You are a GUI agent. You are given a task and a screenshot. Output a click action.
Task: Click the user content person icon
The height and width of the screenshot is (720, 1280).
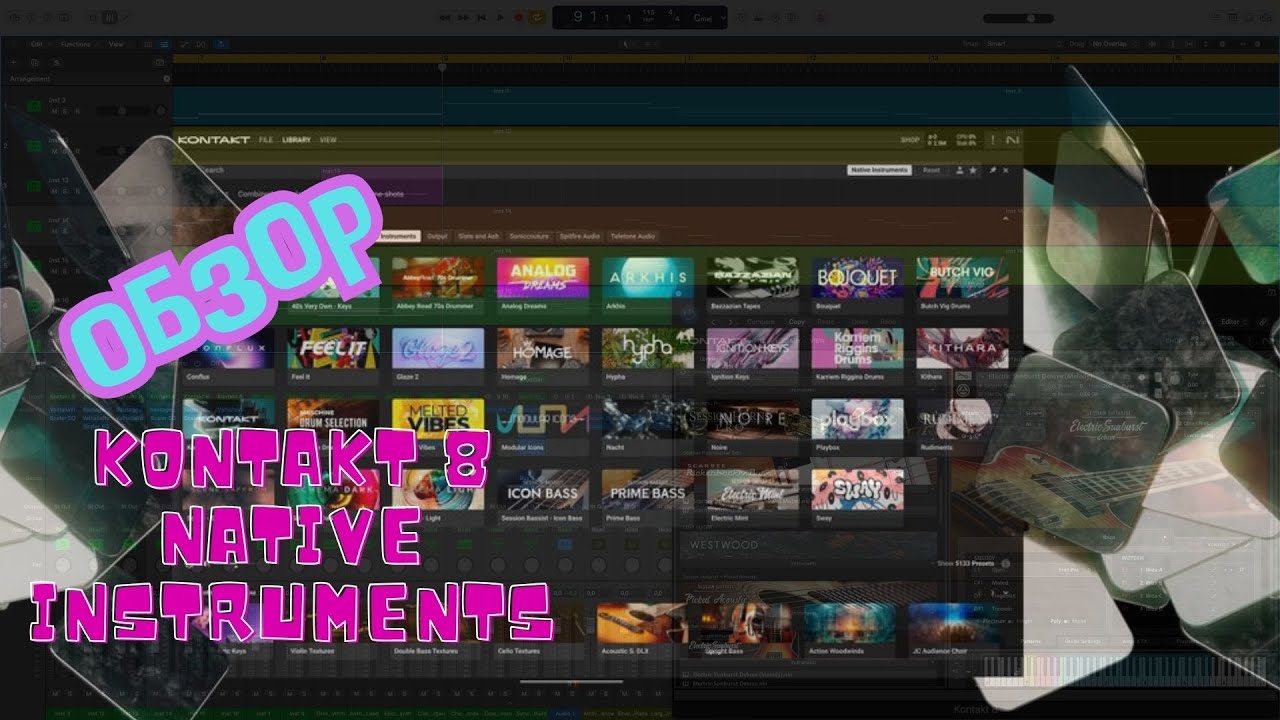coord(960,170)
